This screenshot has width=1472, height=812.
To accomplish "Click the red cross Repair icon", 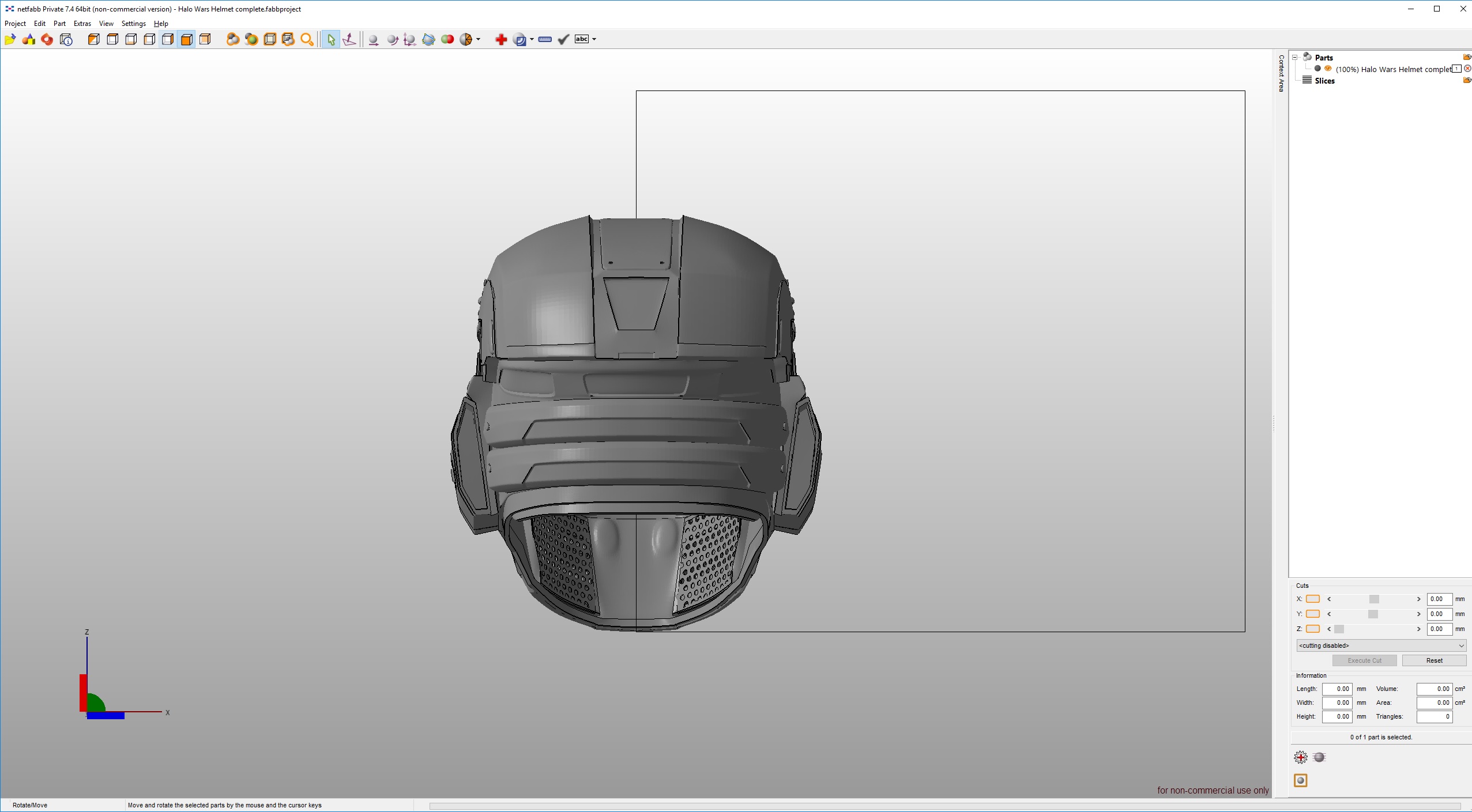I will pyautogui.click(x=501, y=39).
